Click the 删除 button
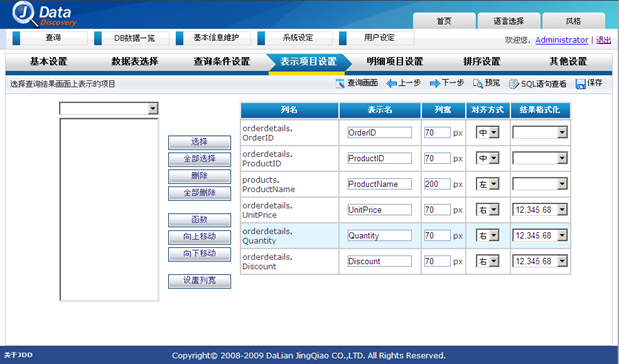619x364 pixels. point(199,176)
